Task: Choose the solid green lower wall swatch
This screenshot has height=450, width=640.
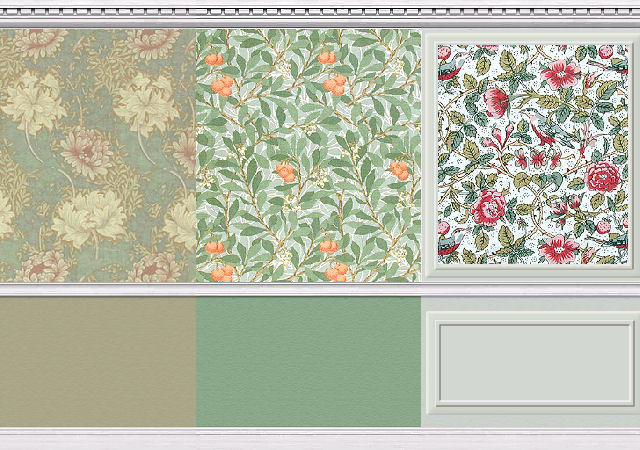Action: [x=308, y=360]
